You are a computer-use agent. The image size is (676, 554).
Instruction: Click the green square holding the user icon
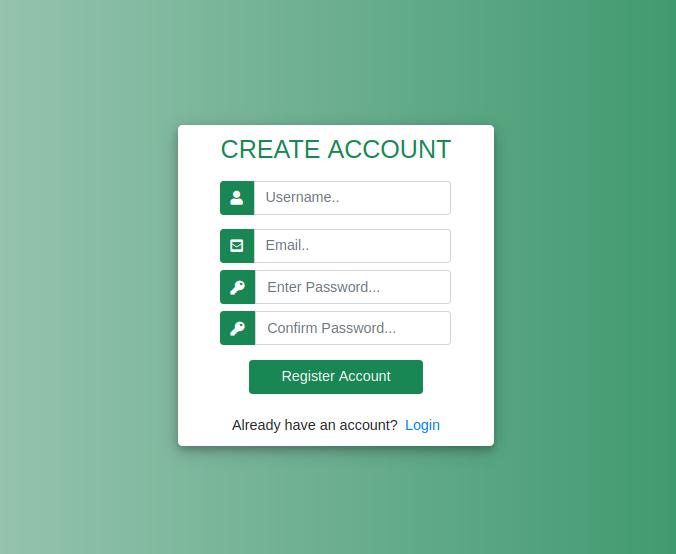[x=237, y=198]
